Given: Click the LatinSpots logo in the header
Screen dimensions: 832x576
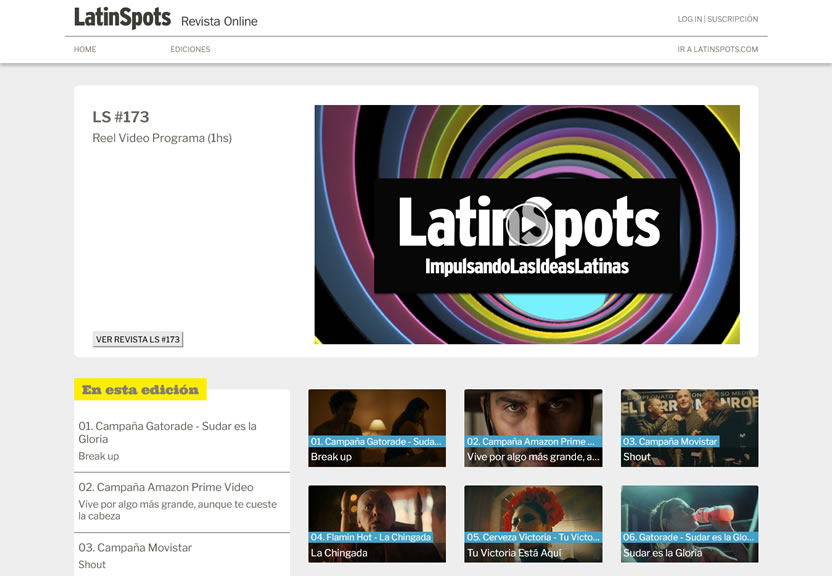Looking at the screenshot, I should 123,18.
